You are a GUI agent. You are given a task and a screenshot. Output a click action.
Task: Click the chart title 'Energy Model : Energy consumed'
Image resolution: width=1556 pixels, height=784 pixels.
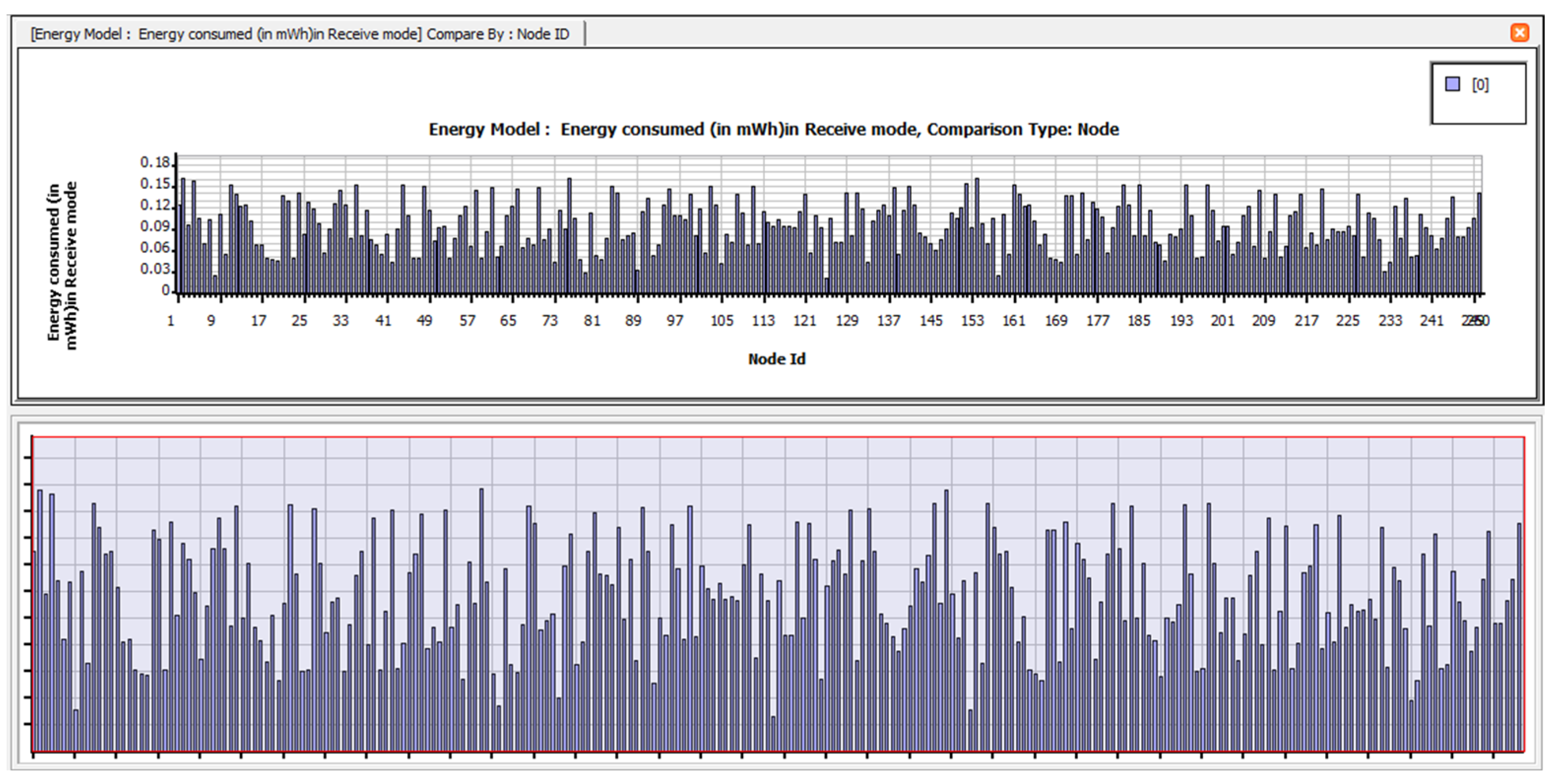coord(773,129)
